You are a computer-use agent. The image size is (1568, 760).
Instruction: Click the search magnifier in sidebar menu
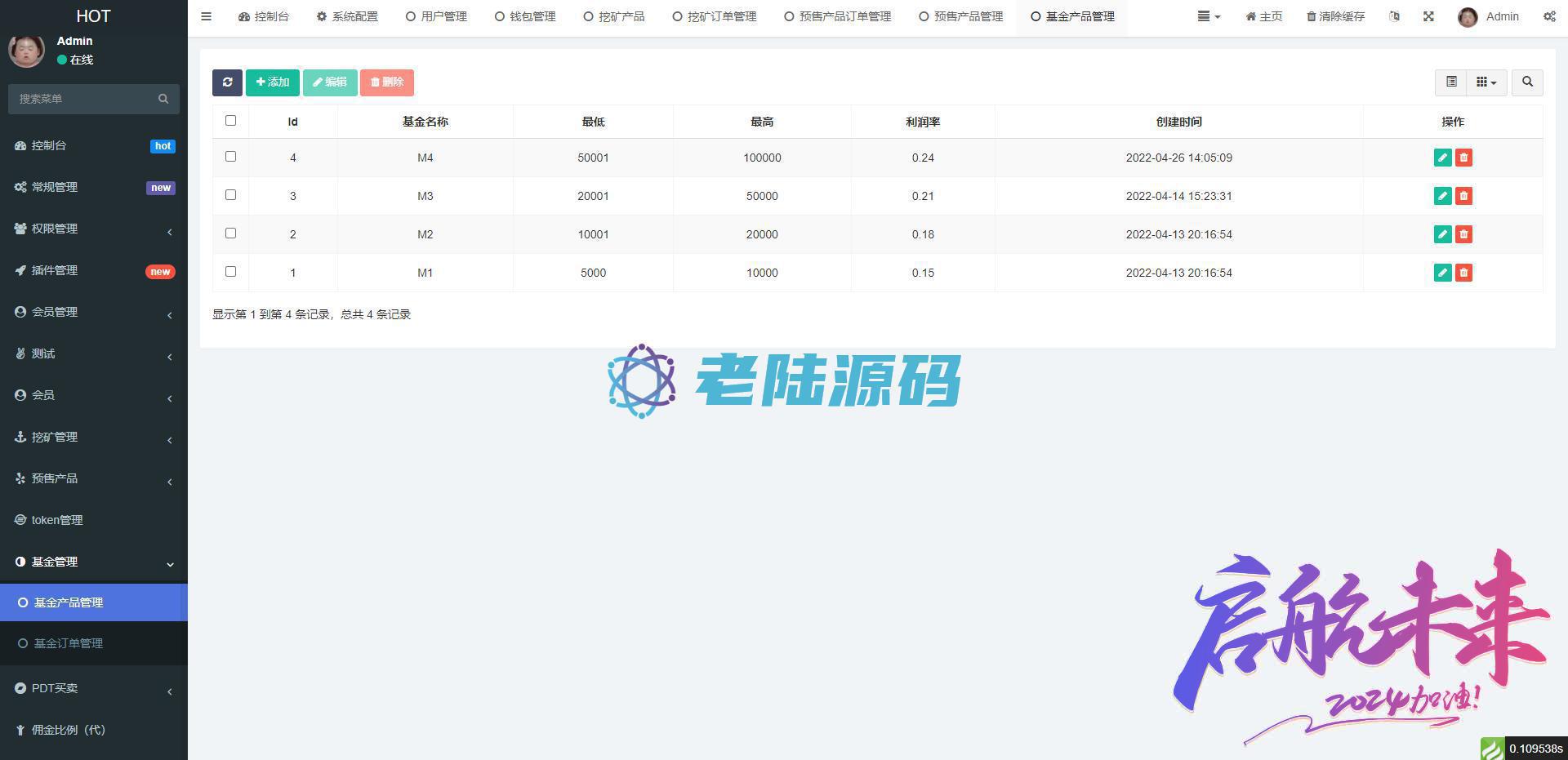163,99
